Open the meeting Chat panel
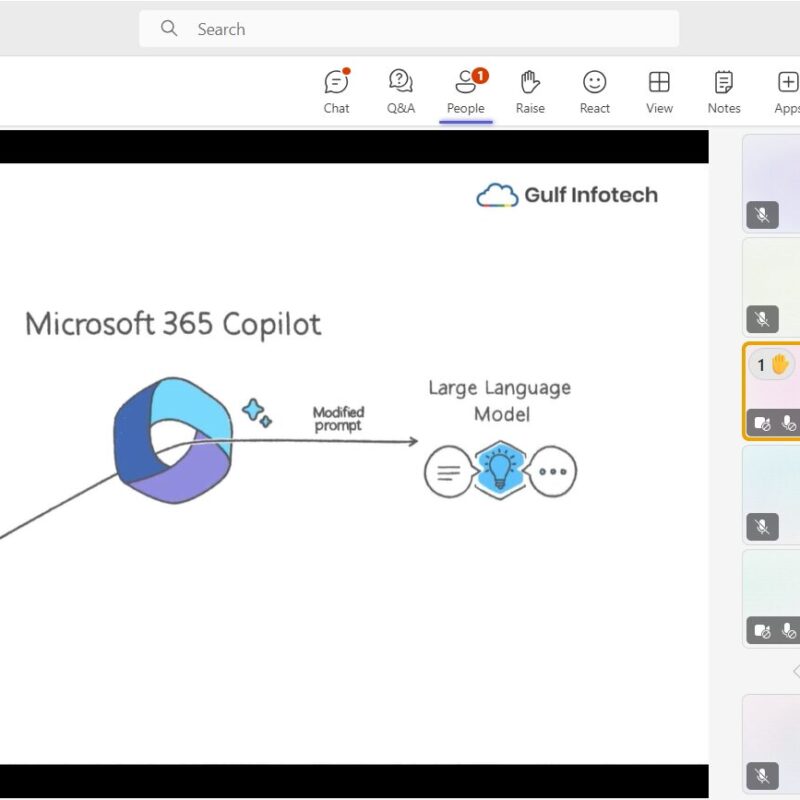Viewport: 800px width, 800px height. click(x=337, y=91)
